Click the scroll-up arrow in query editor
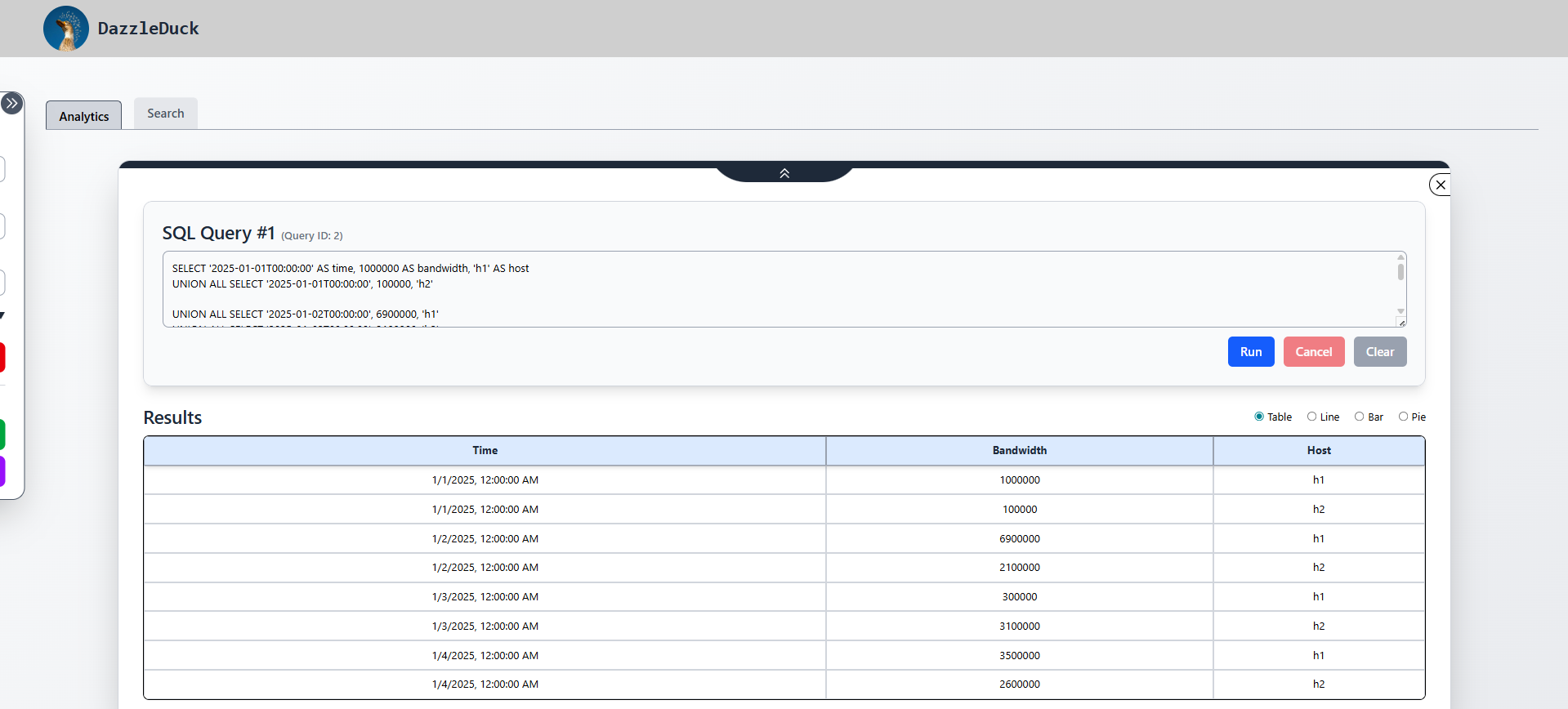The image size is (1568, 709). 1400,256
